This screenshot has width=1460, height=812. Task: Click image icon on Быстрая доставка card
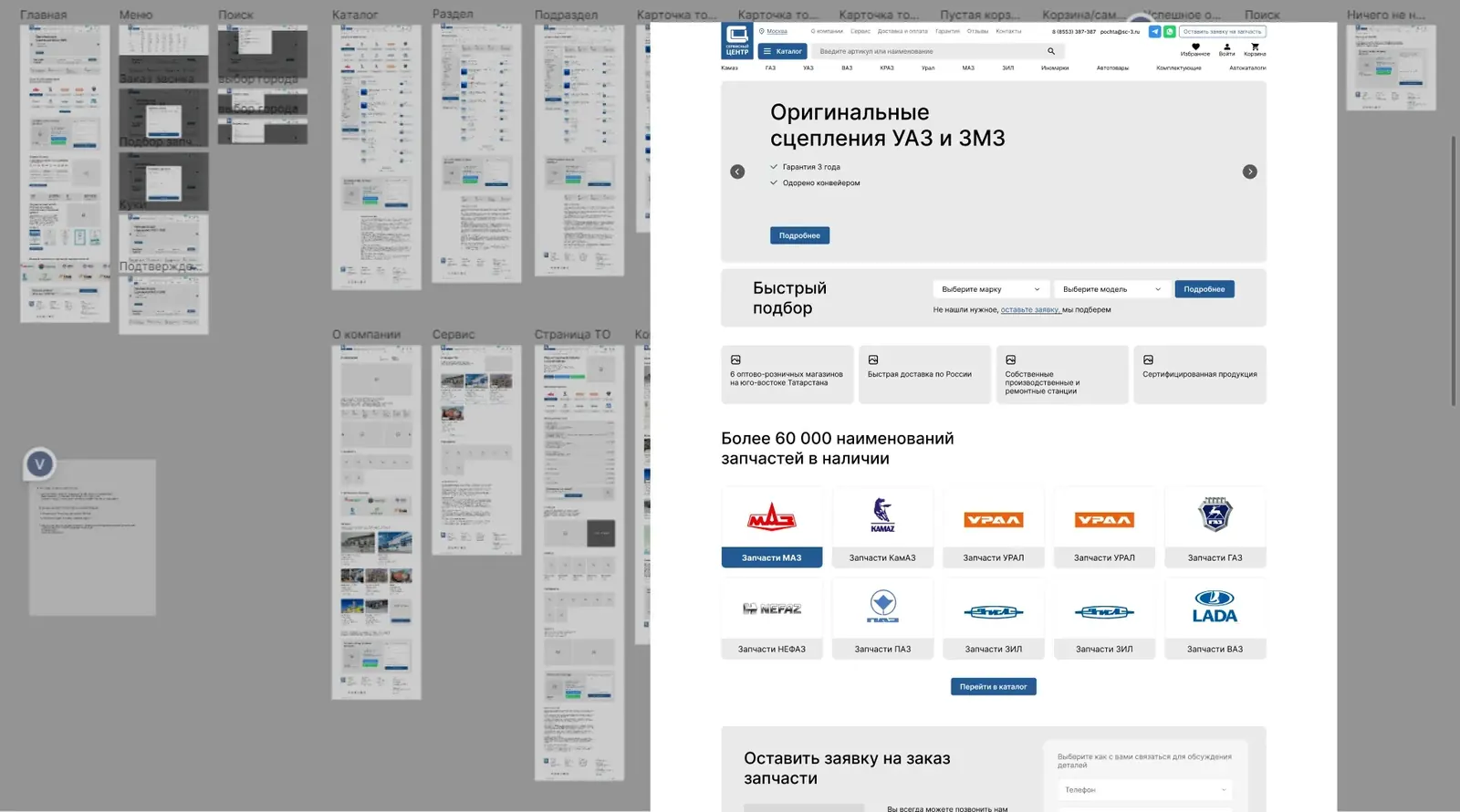873,359
